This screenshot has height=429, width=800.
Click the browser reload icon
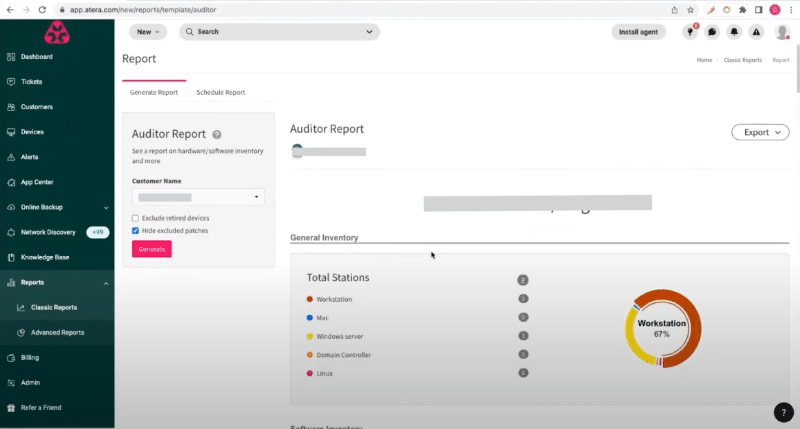click(x=42, y=10)
